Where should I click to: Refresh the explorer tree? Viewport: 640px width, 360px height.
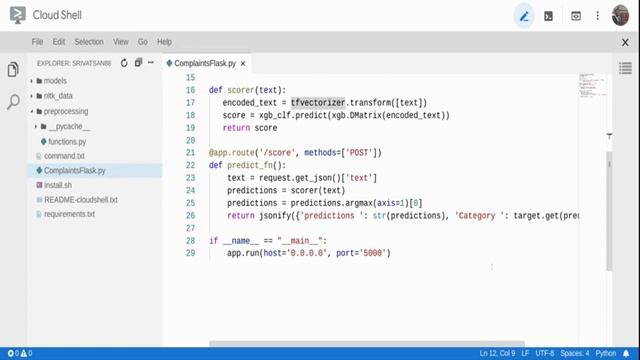point(124,63)
